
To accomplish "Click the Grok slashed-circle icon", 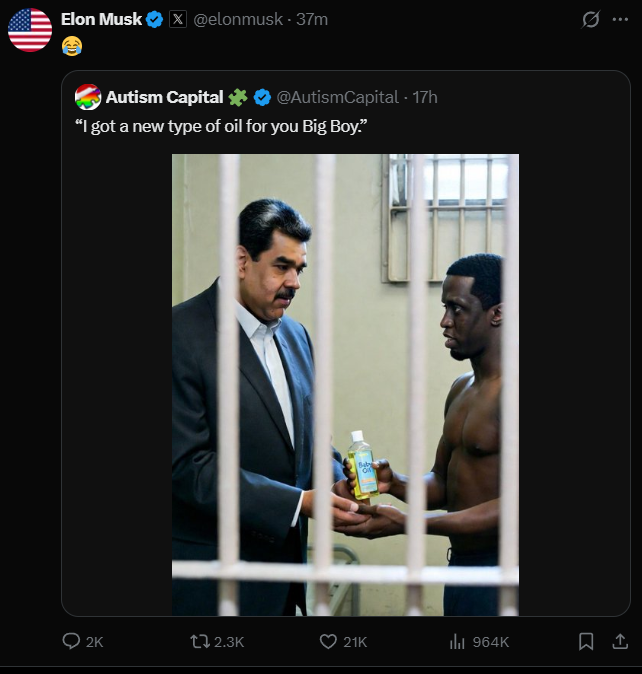I will pos(591,19).
